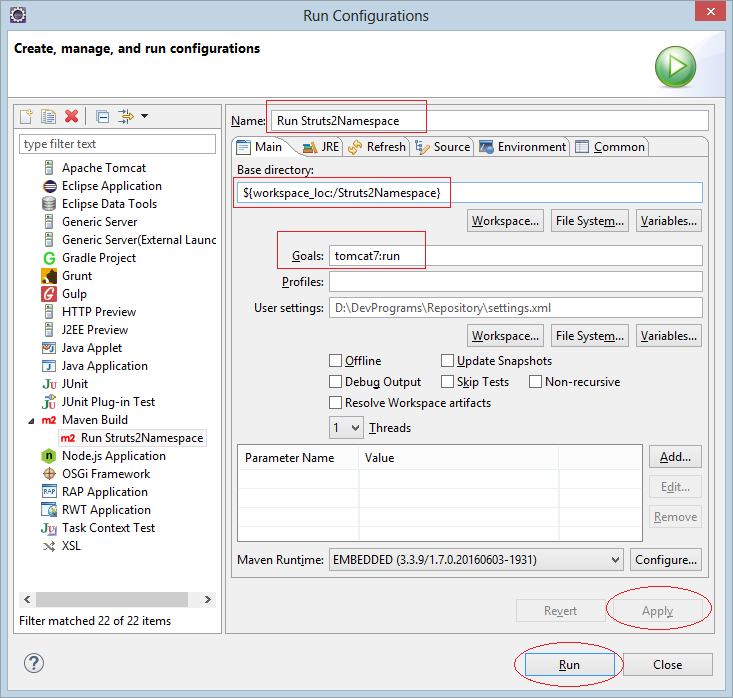Click the Java Application icon
733x698 pixels.
pyautogui.click(x=49, y=366)
